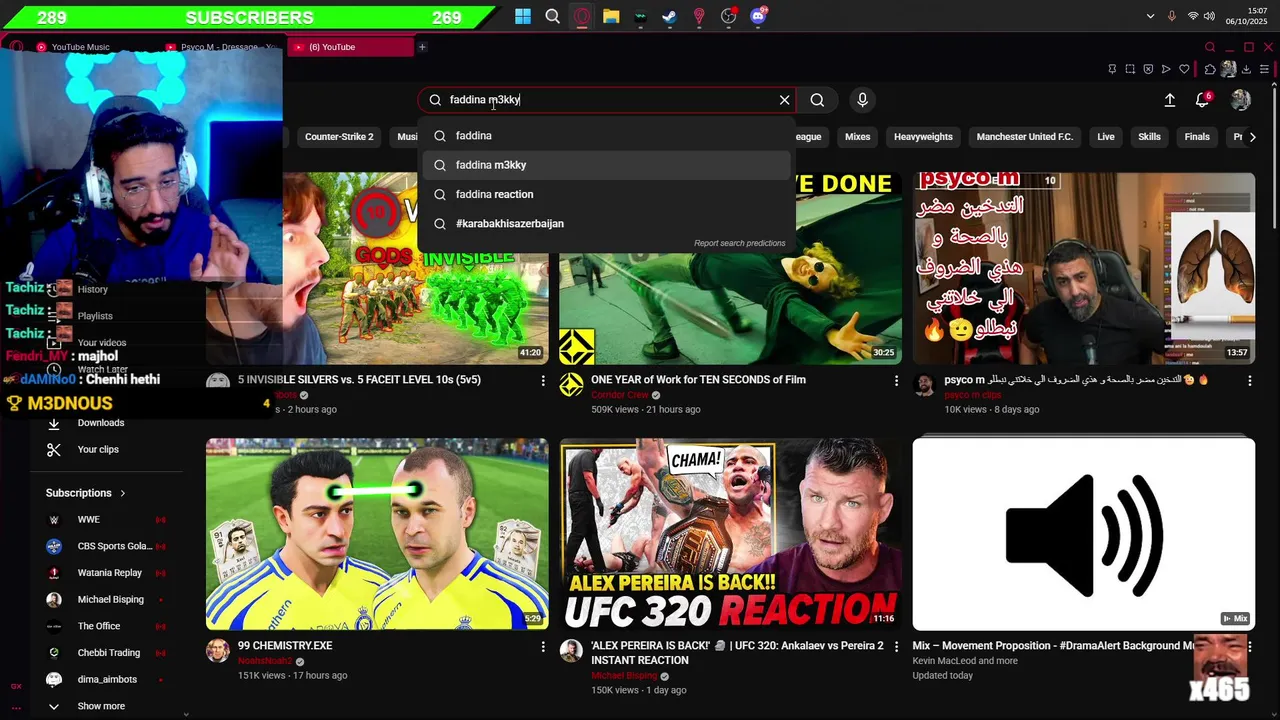Filter by Manchester United F.C. chip

click(1024, 137)
